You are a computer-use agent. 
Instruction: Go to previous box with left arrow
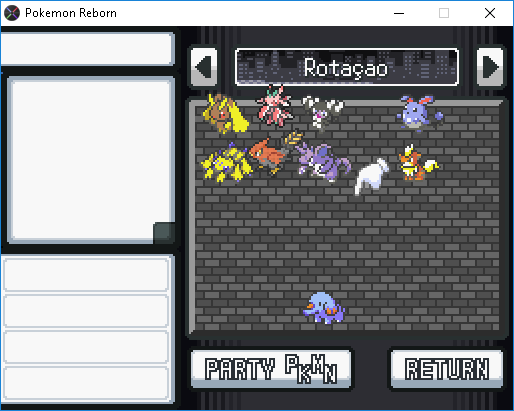point(204,67)
